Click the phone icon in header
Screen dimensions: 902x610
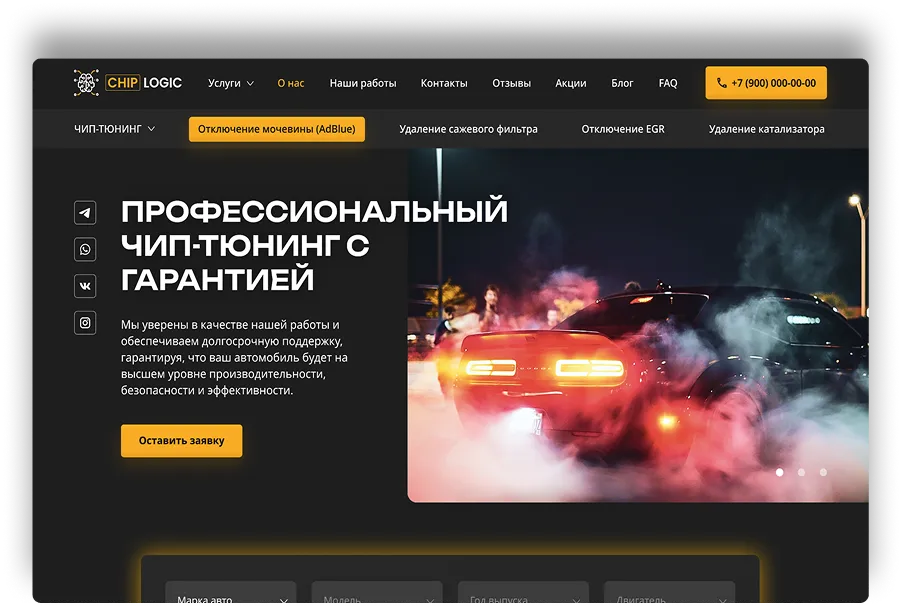(x=722, y=83)
